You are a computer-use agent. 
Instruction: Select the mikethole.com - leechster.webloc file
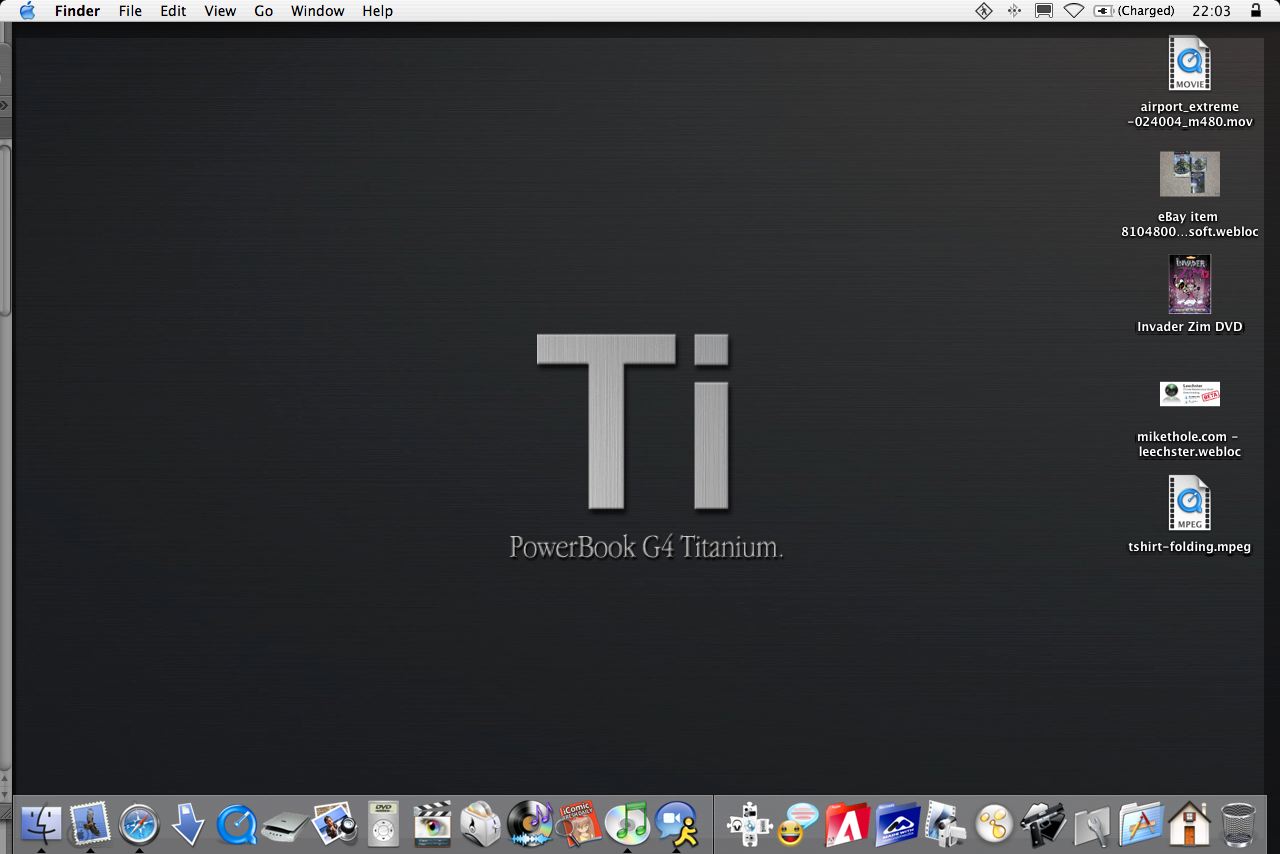coord(1190,419)
